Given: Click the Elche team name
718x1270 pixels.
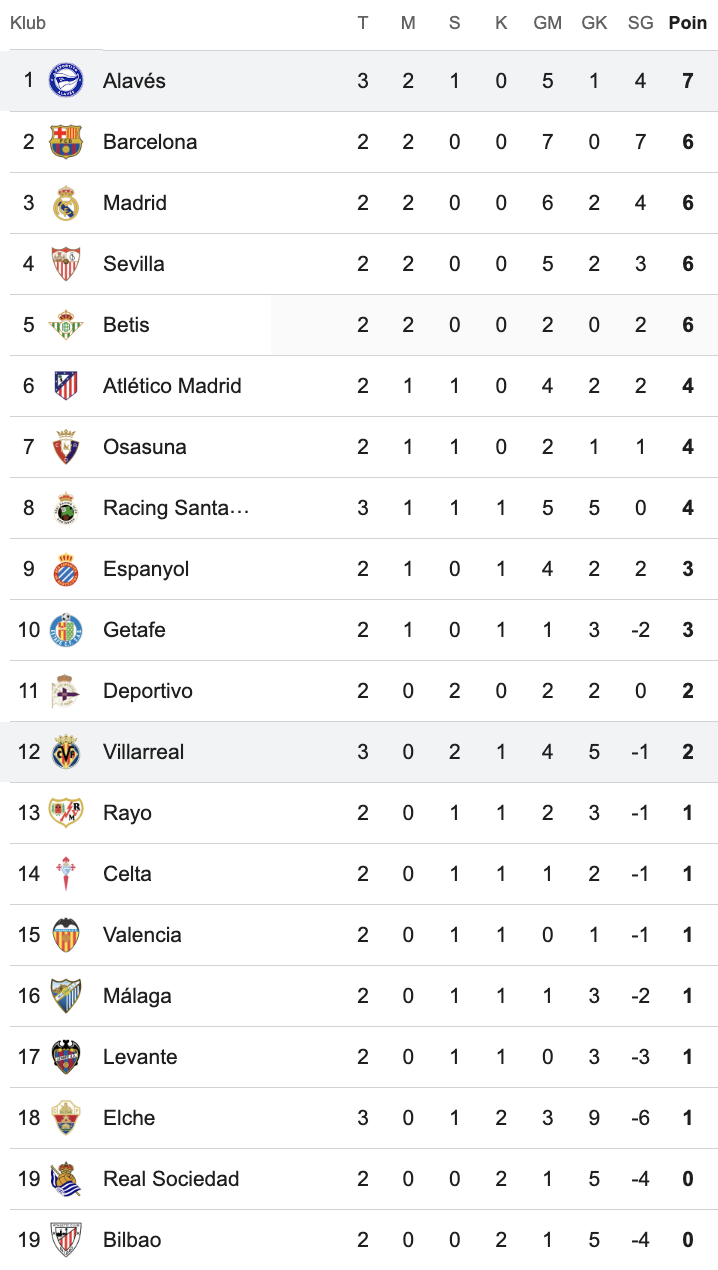Looking at the screenshot, I should click(129, 1118).
